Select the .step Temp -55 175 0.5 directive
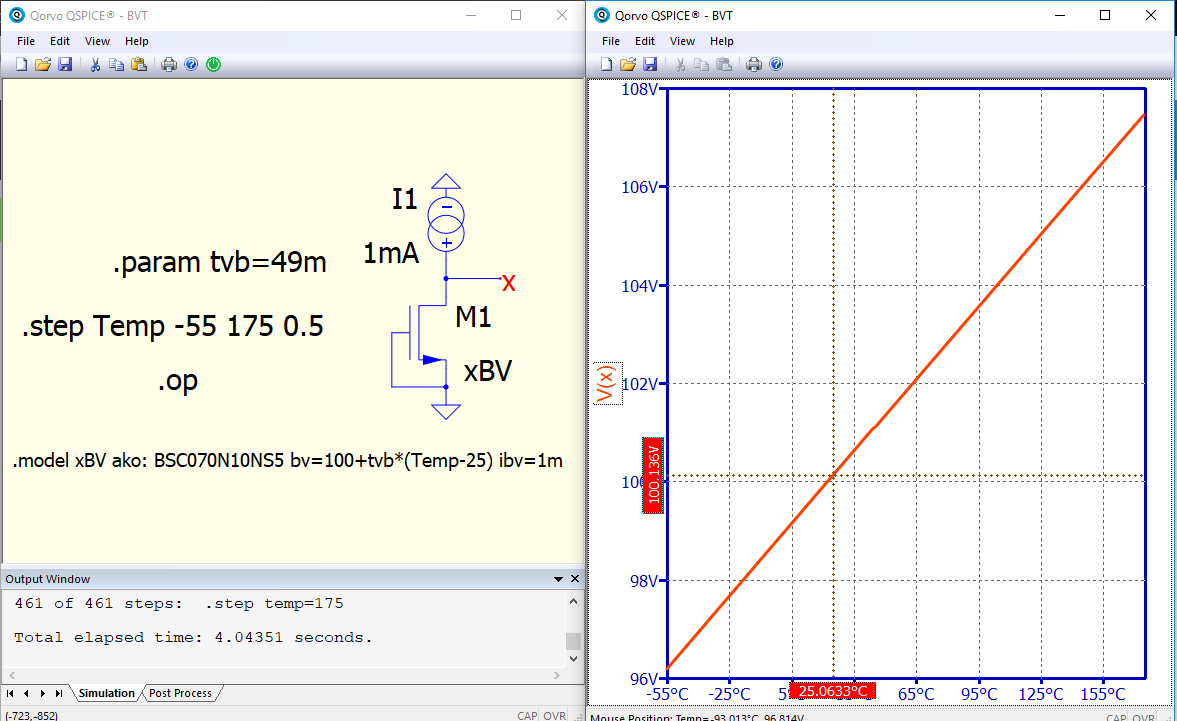The height and width of the screenshot is (721, 1177). (173, 326)
